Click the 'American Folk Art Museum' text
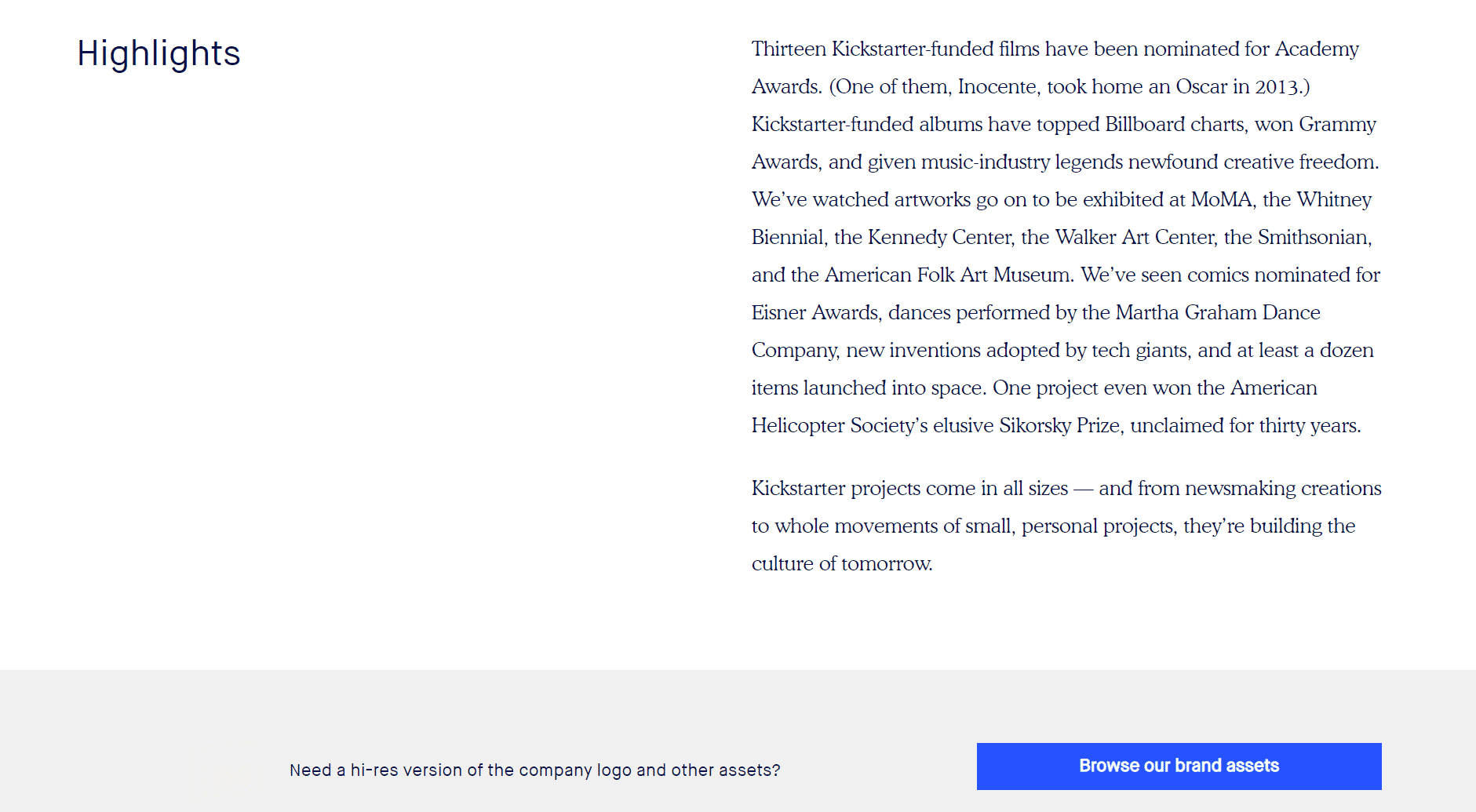This screenshot has width=1476, height=812. tap(948, 275)
